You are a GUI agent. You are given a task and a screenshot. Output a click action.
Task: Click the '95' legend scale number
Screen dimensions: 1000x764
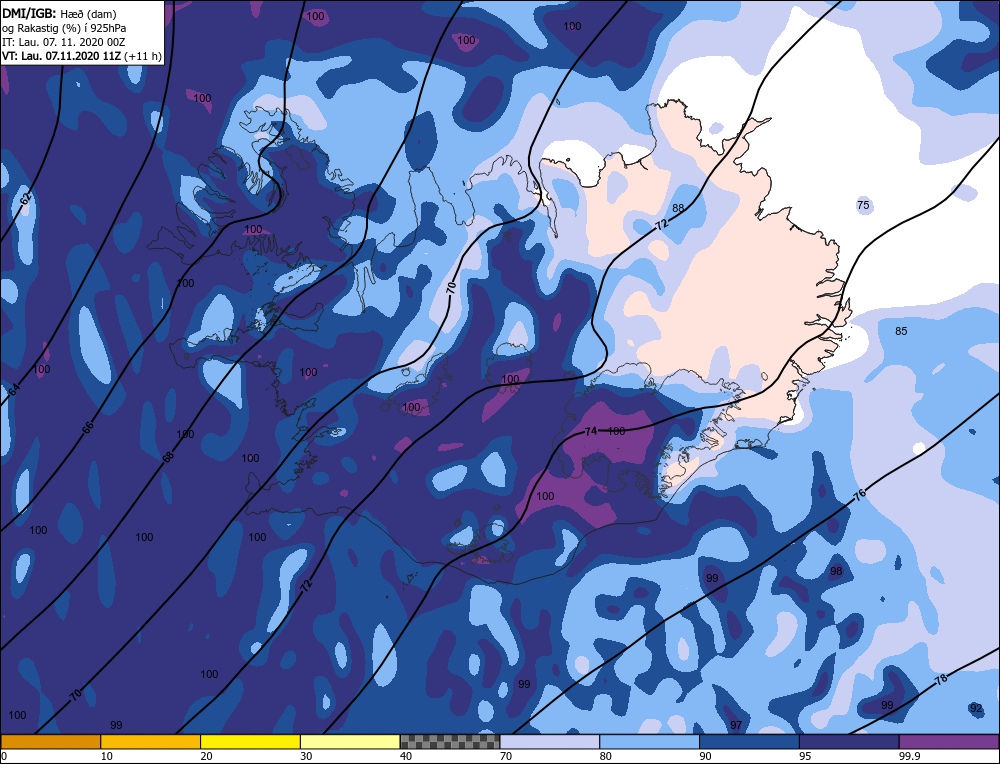point(805,756)
